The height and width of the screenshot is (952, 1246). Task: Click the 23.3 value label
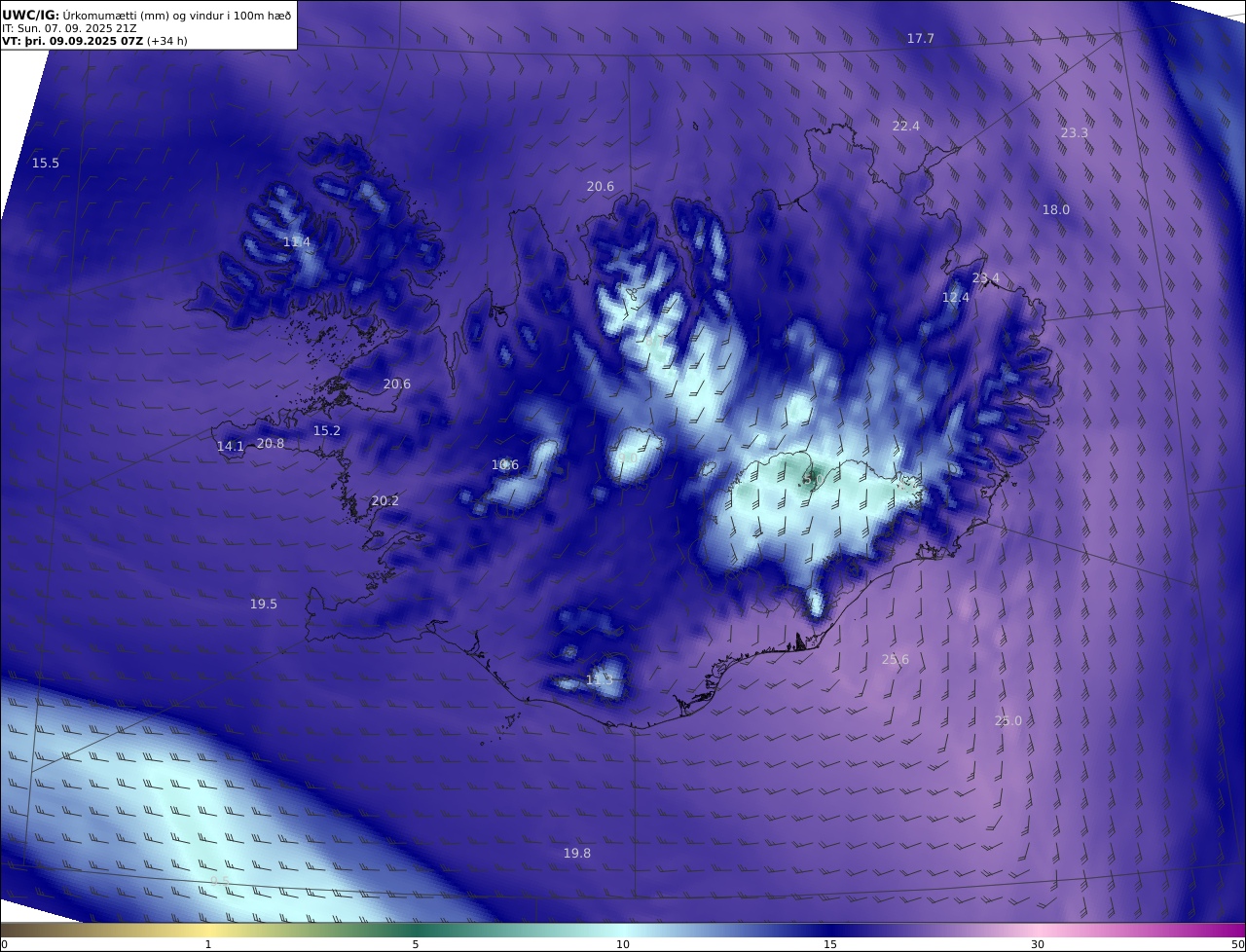click(1074, 132)
